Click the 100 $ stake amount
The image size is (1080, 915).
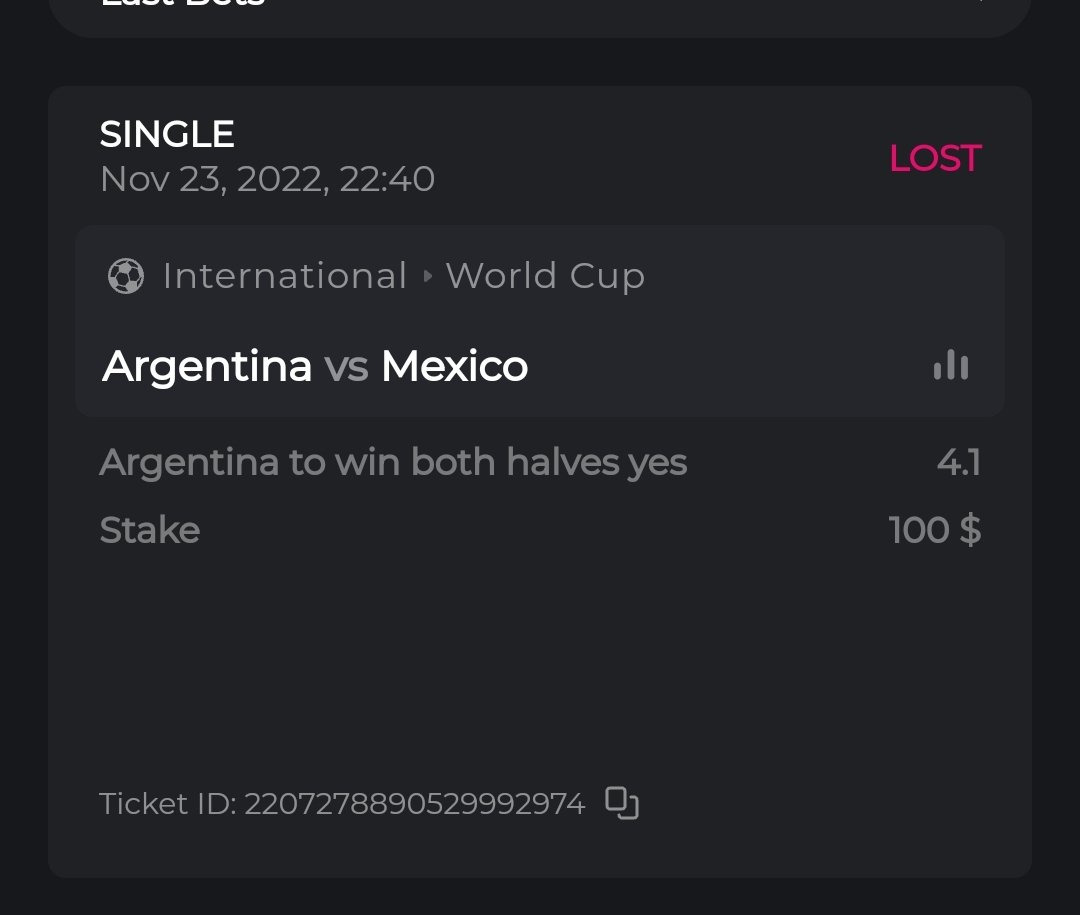pyautogui.click(x=934, y=530)
